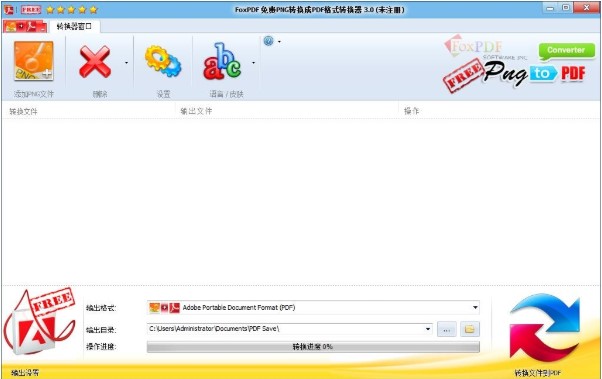Click the green Converter button
This screenshot has height=379, width=602.
(566, 51)
